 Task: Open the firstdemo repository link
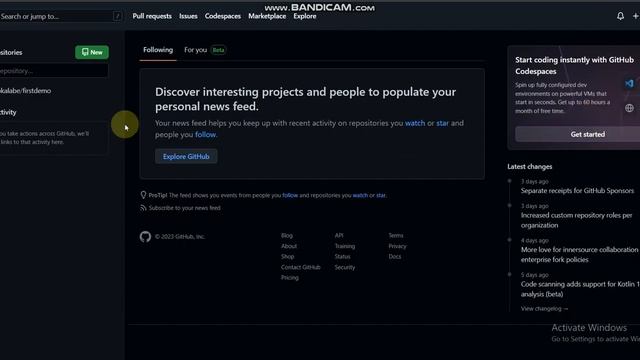[x=25, y=91]
